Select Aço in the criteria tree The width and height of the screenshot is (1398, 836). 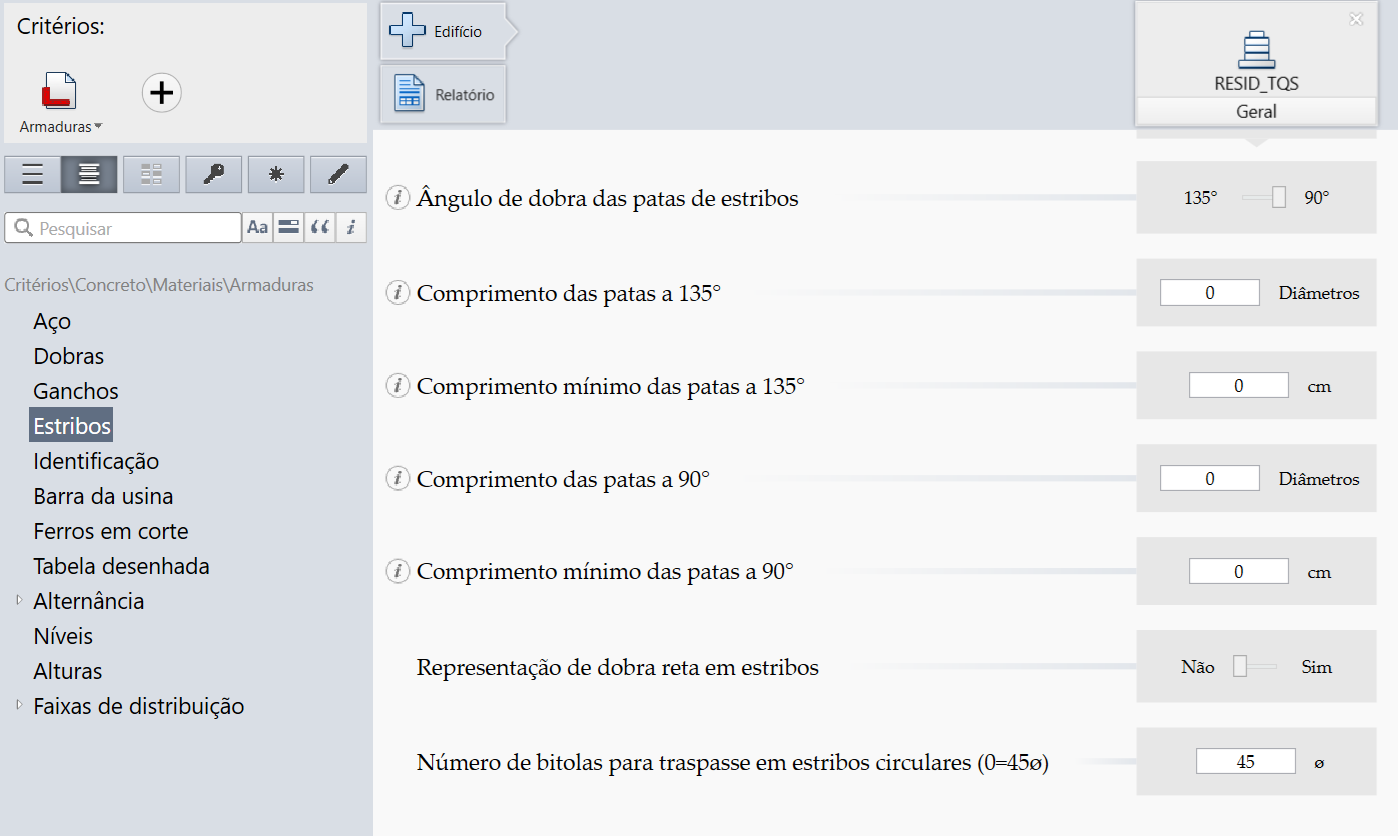[52, 321]
